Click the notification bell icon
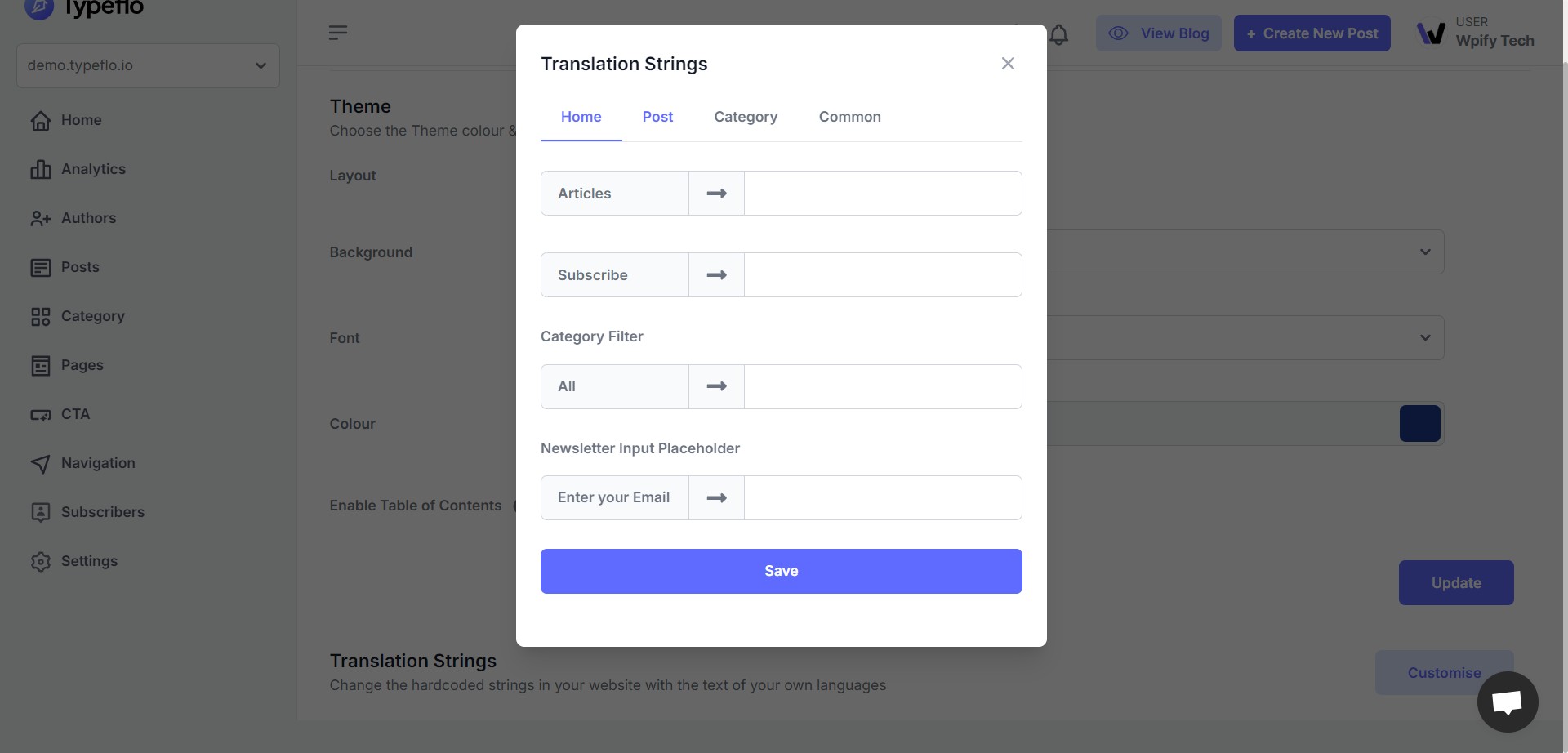Screen dimensions: 1568x753 (x=1058, y=34)
